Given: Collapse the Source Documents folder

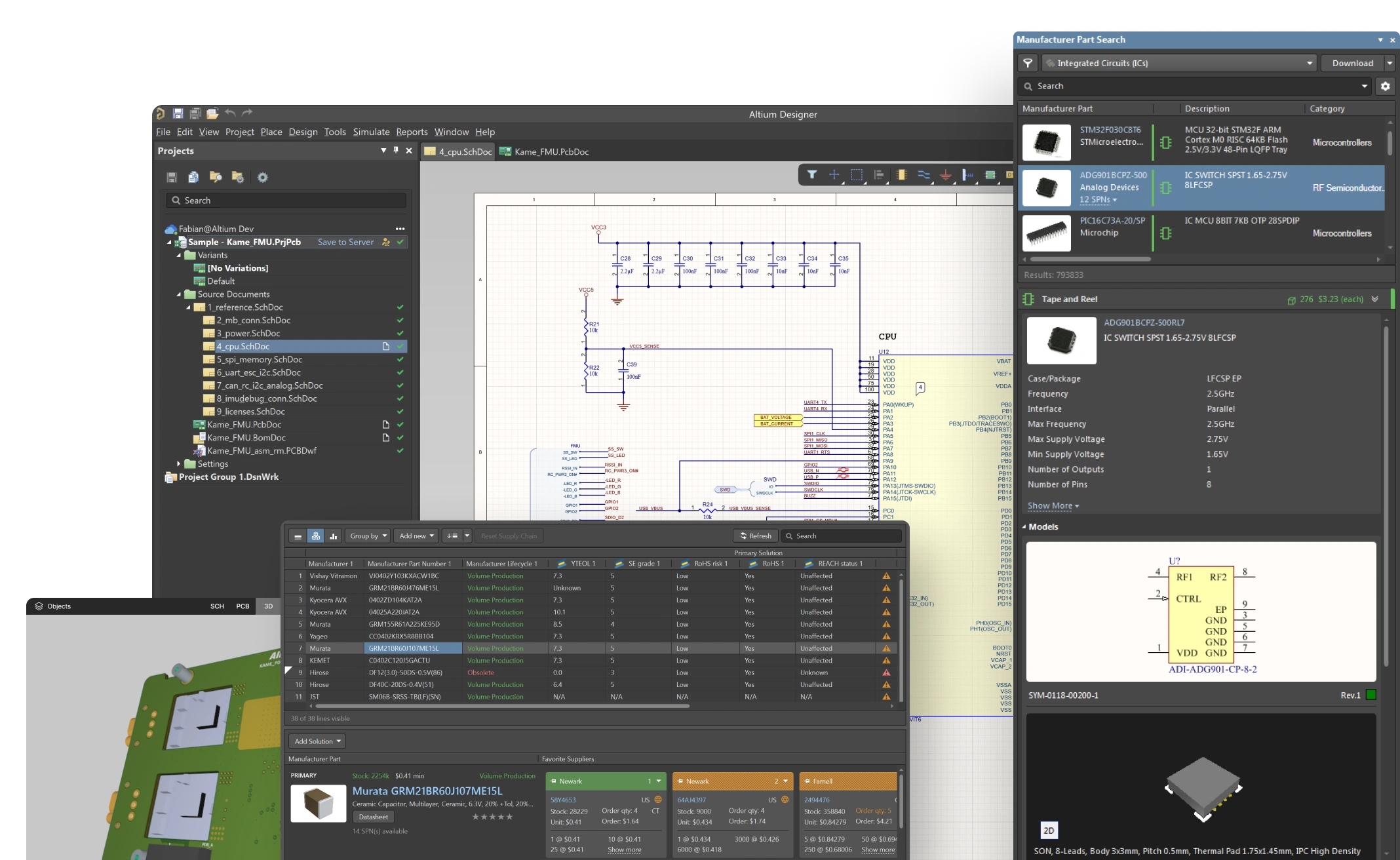Looking at the screenshot, I should click(179, 294).
